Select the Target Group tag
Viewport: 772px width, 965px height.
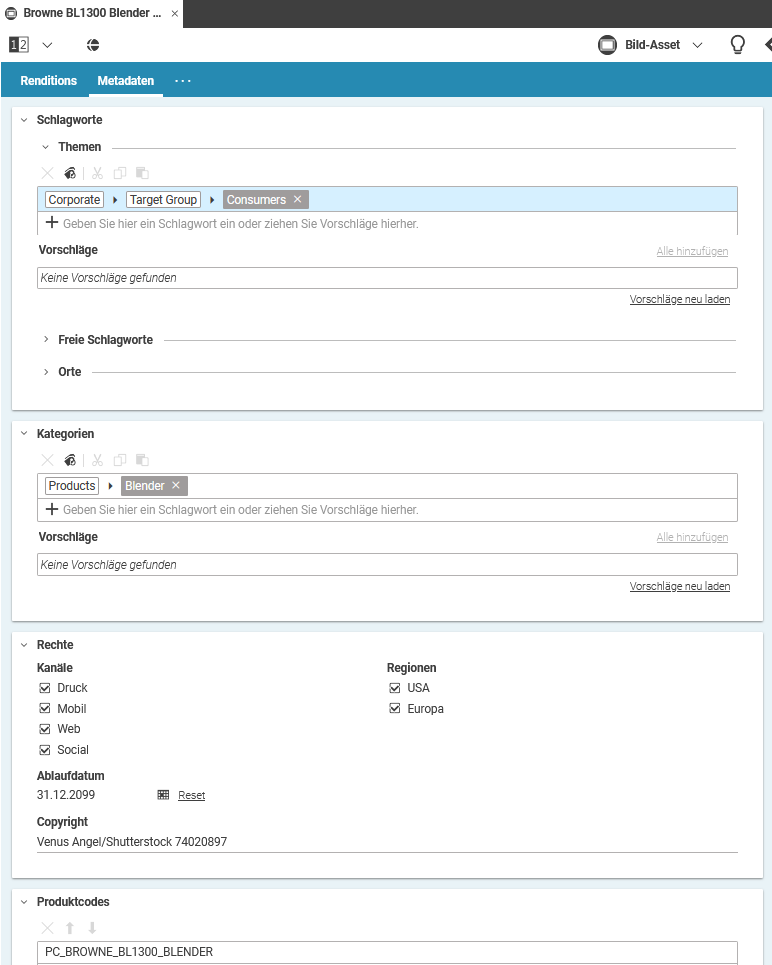(163, 200)
